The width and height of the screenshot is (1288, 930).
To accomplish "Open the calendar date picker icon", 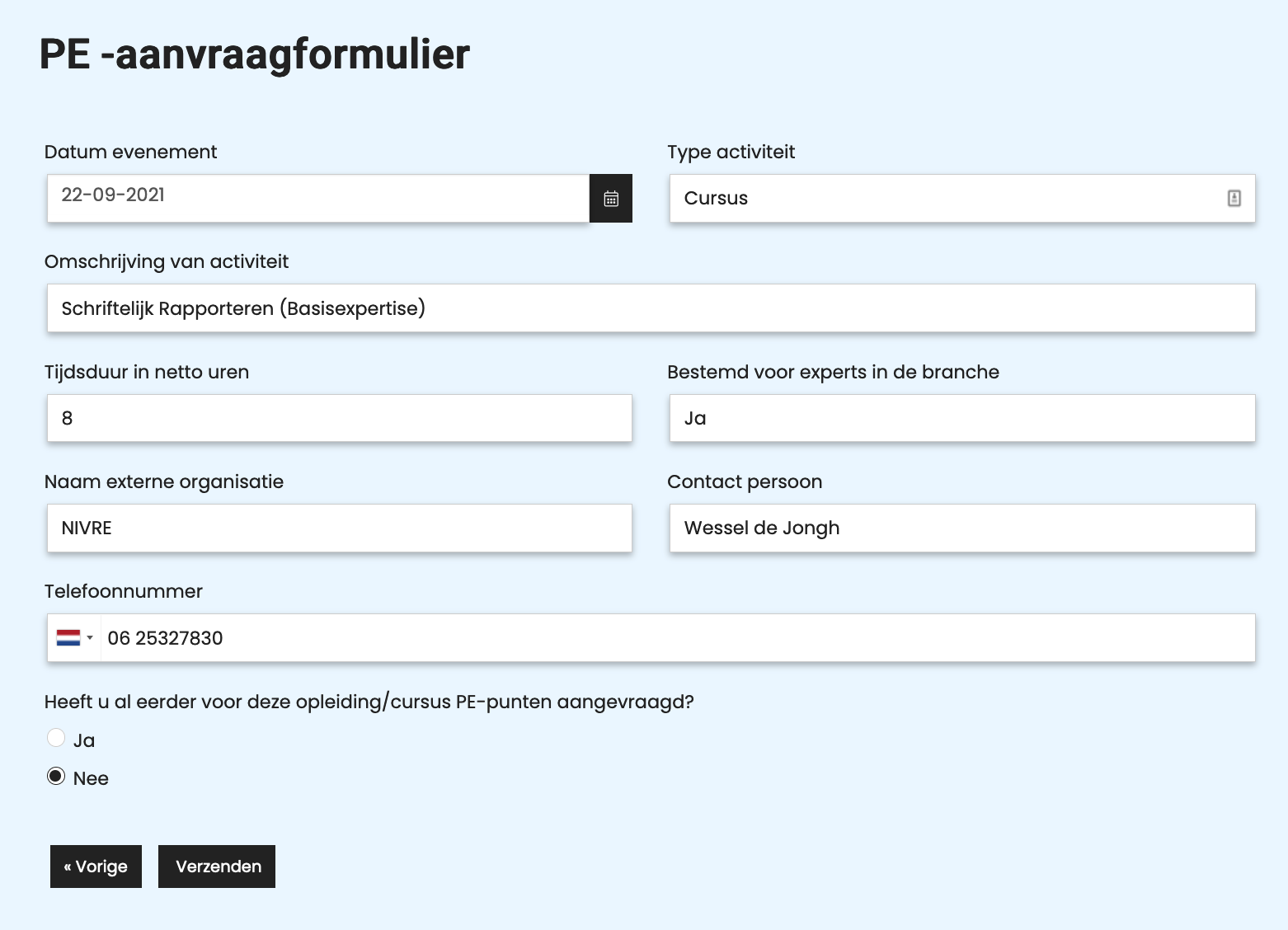I will [x=610, y=198].
